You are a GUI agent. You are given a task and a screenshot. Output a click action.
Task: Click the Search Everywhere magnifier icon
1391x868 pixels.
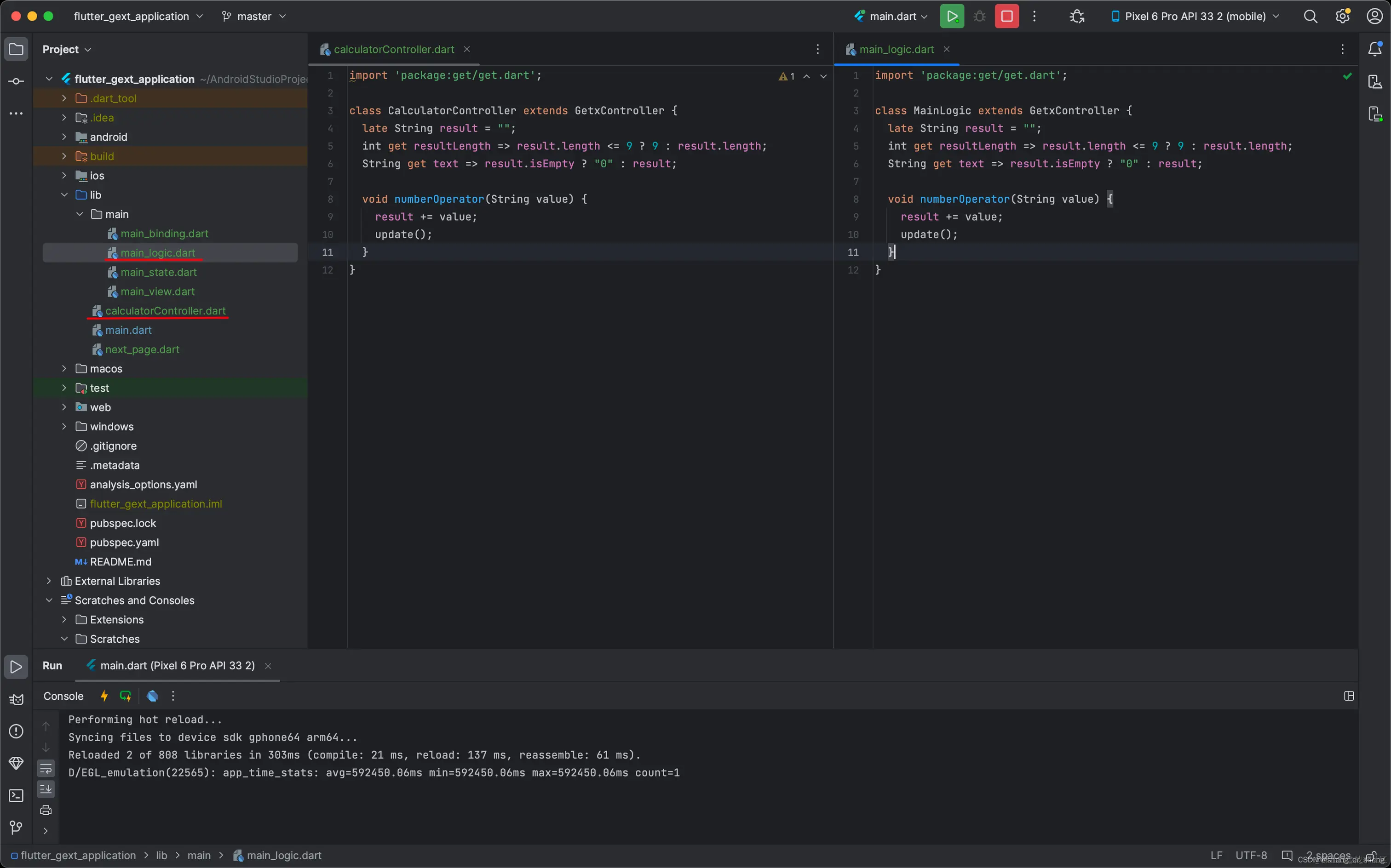click(1310, 16)
